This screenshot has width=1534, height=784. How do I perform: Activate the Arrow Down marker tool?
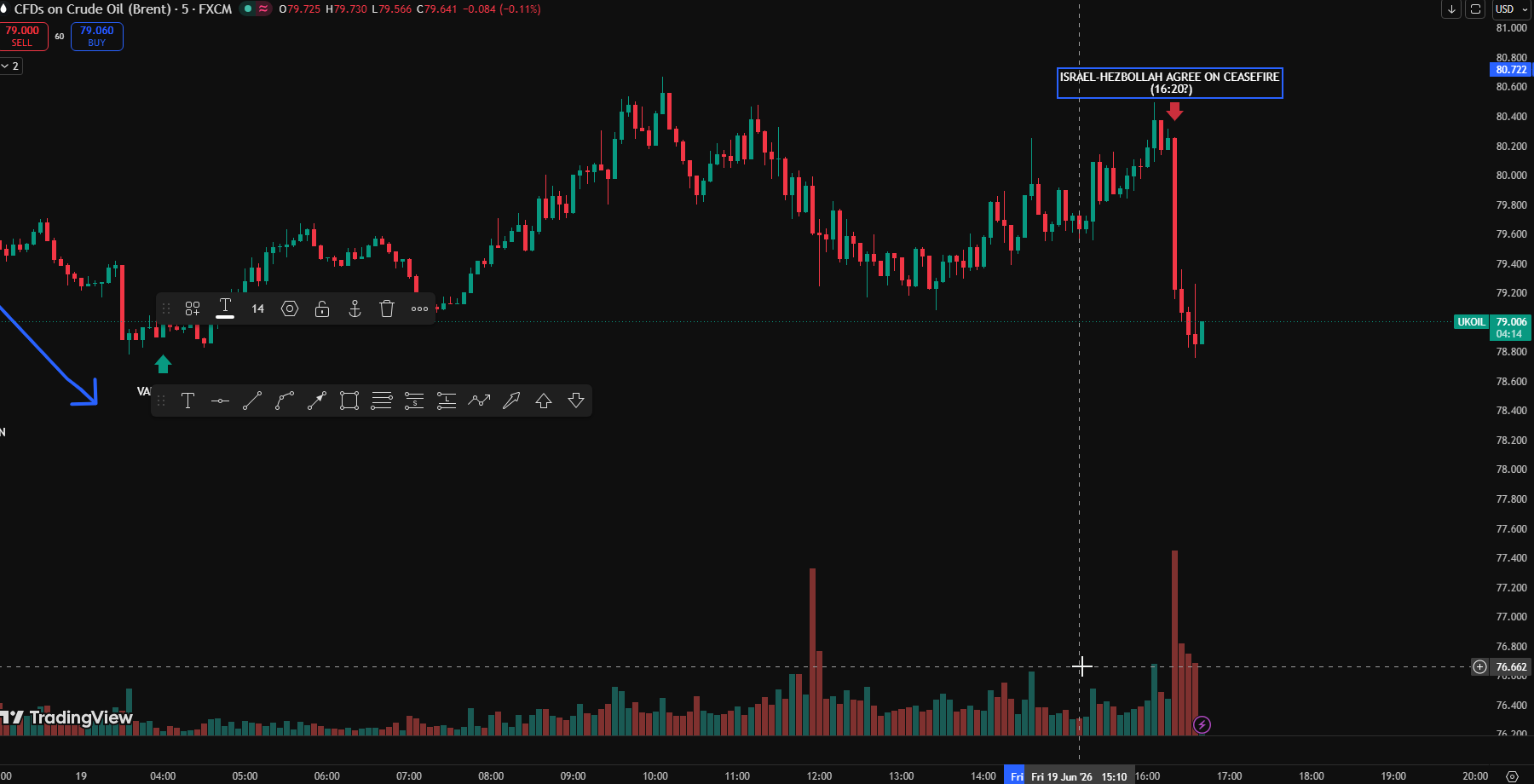[576, 401]
